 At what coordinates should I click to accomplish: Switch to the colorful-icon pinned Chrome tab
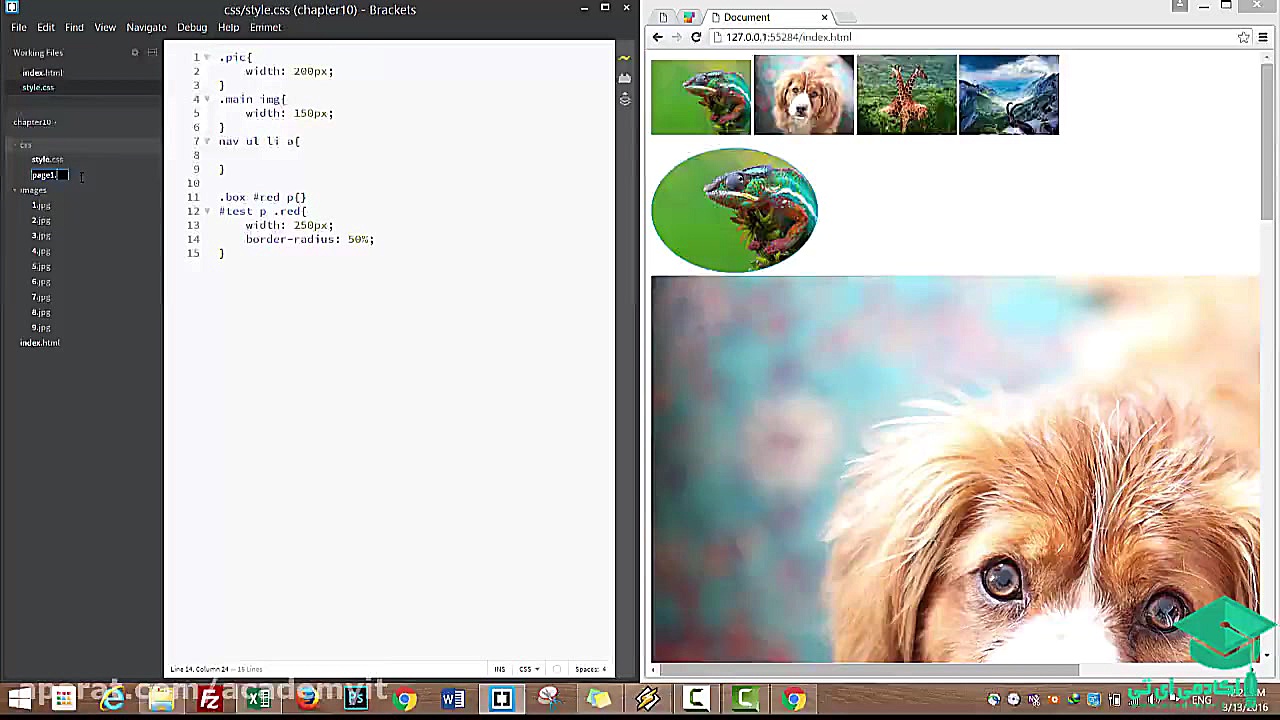click(x=688, y=17)
